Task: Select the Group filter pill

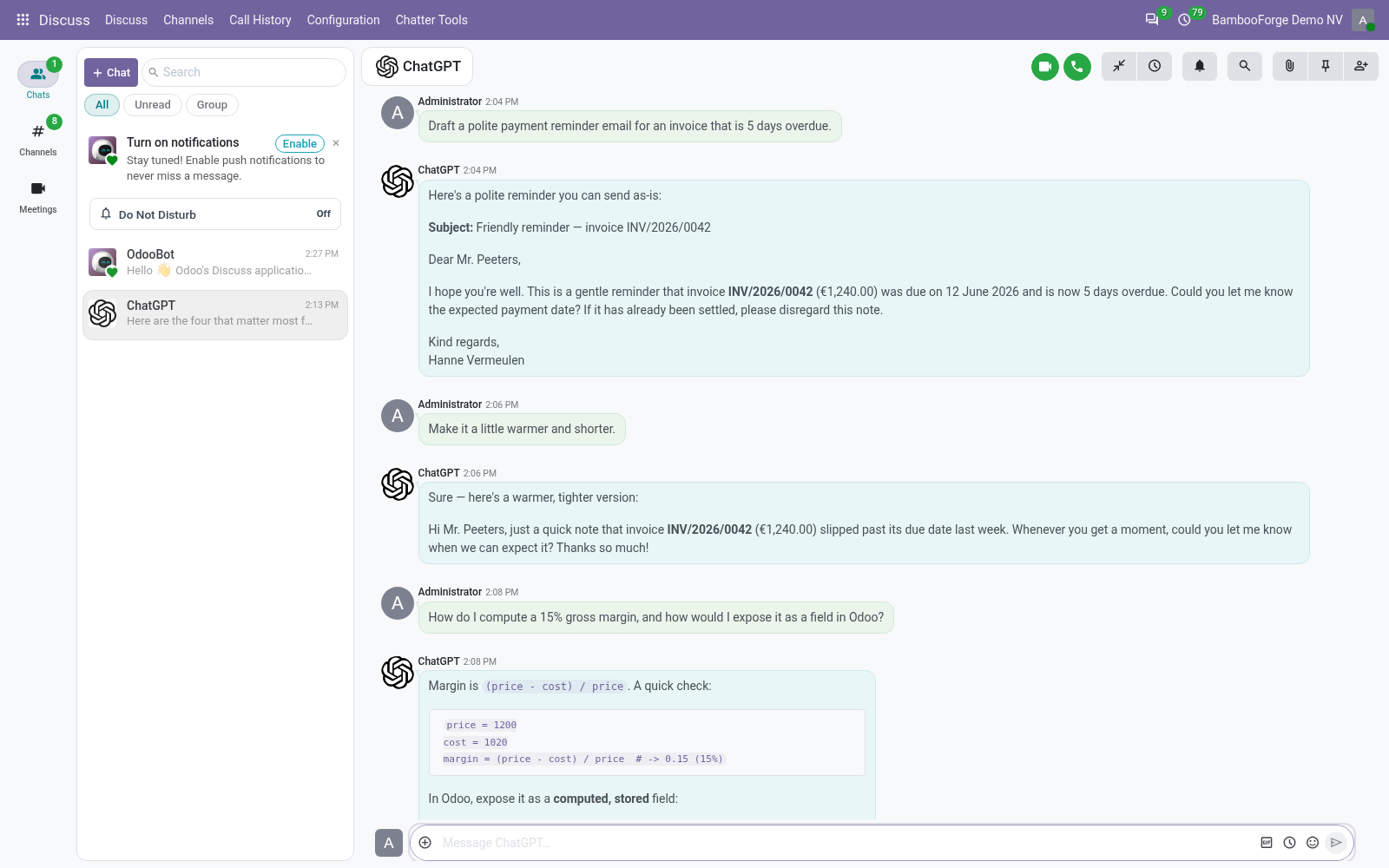Action: pos(212,105)
